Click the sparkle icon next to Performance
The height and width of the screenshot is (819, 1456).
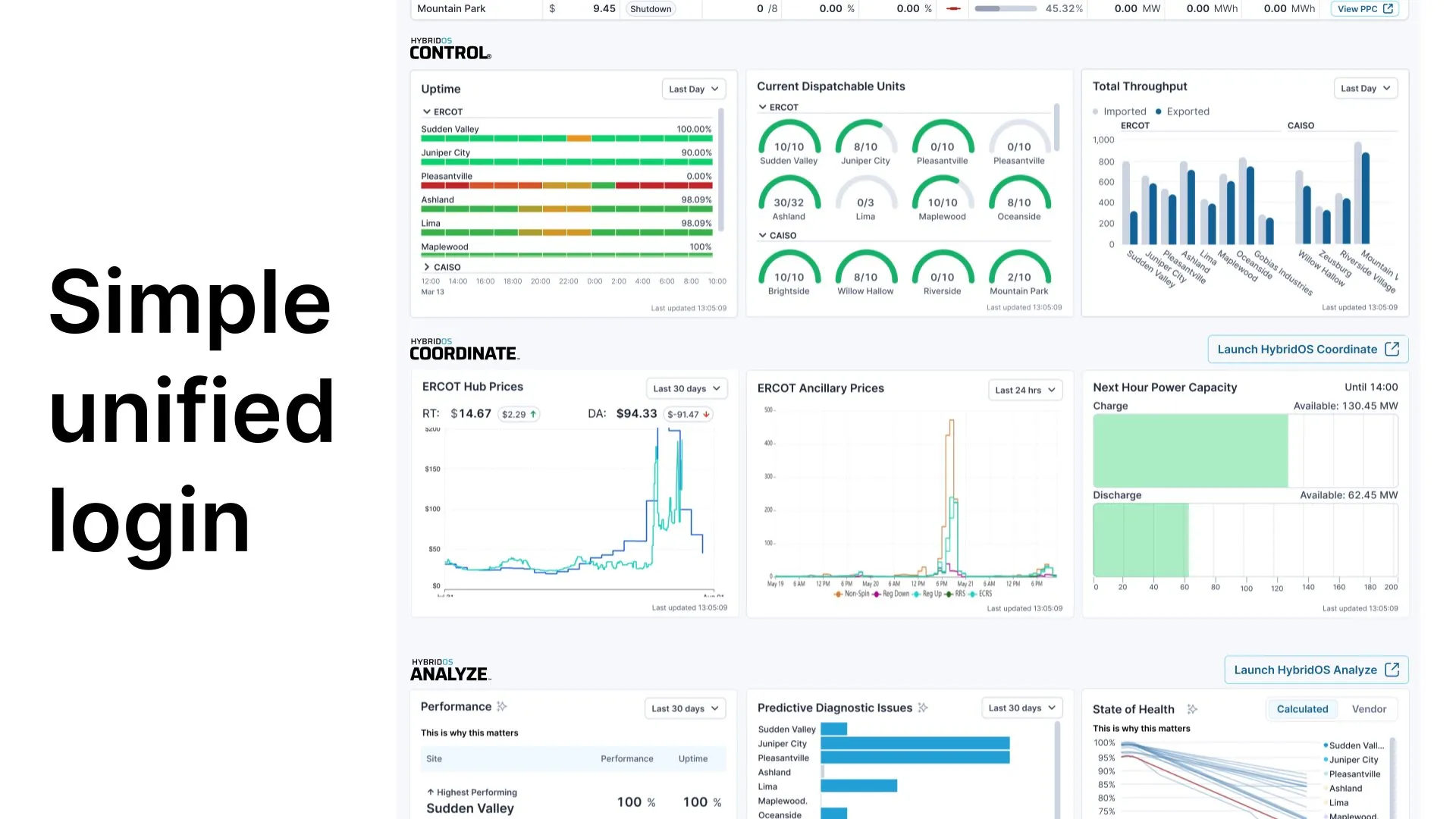tap(502, 706)
